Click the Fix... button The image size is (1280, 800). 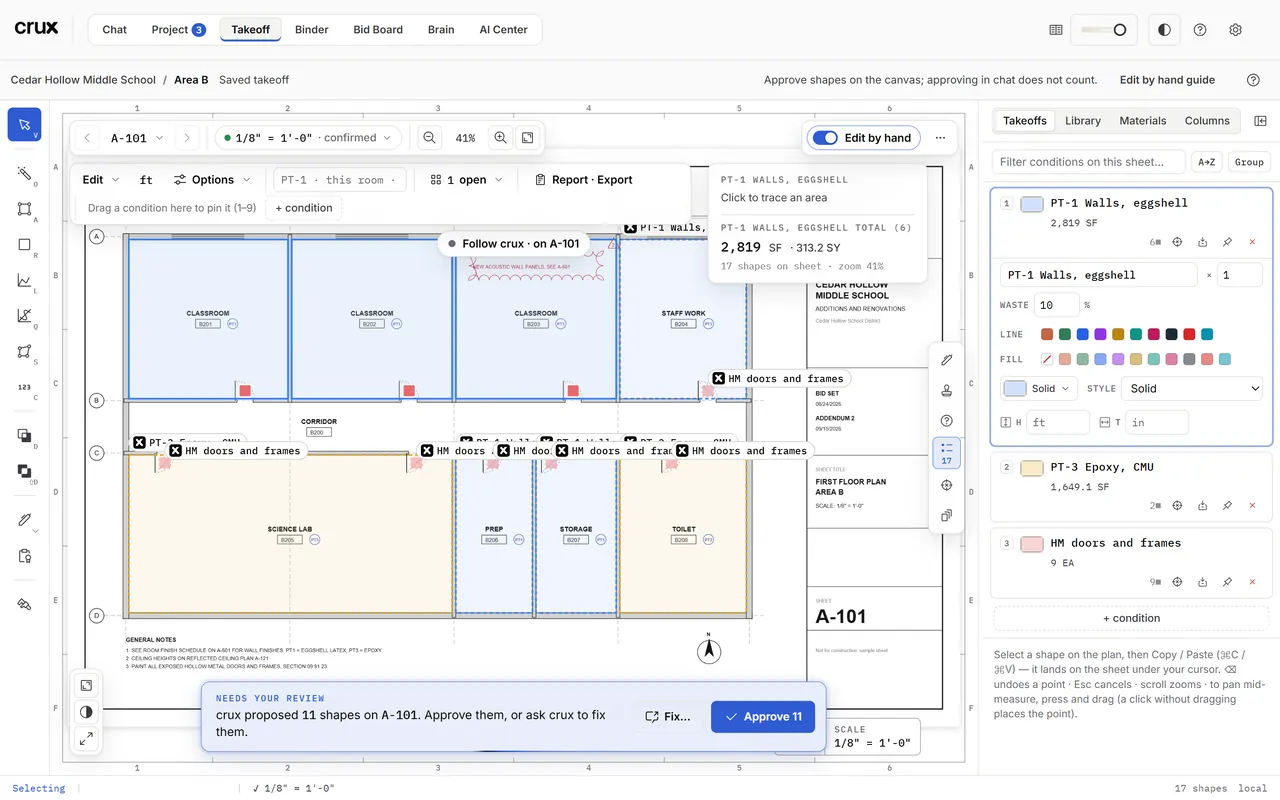click(x=668, y=717)
